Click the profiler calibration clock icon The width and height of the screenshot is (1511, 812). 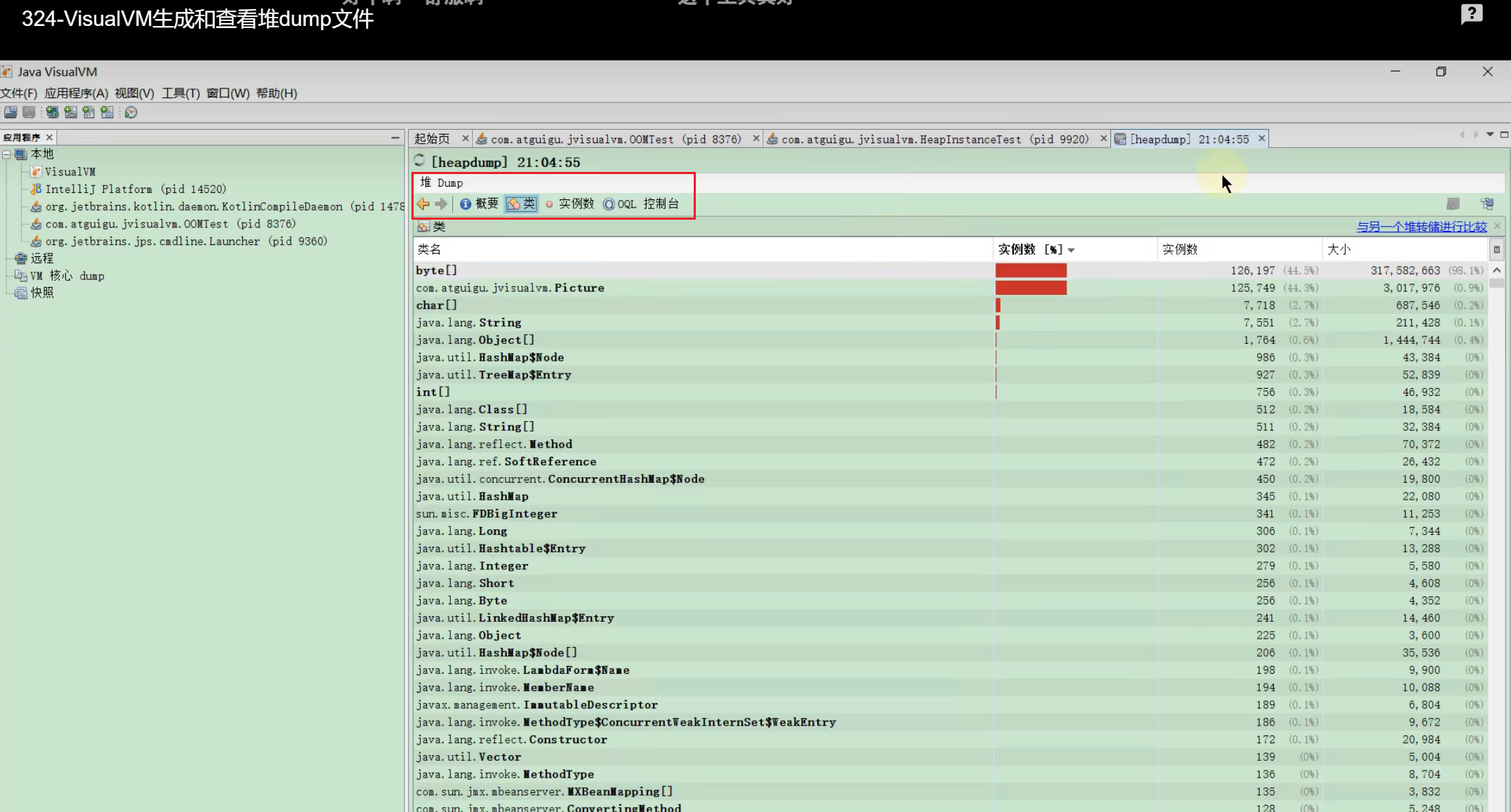[x=131, y=112]
